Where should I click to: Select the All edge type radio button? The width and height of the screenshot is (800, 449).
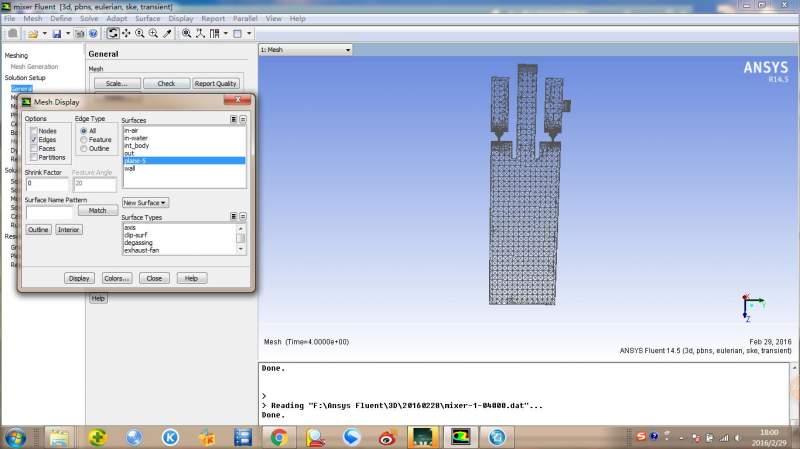(x=84, y=131)
